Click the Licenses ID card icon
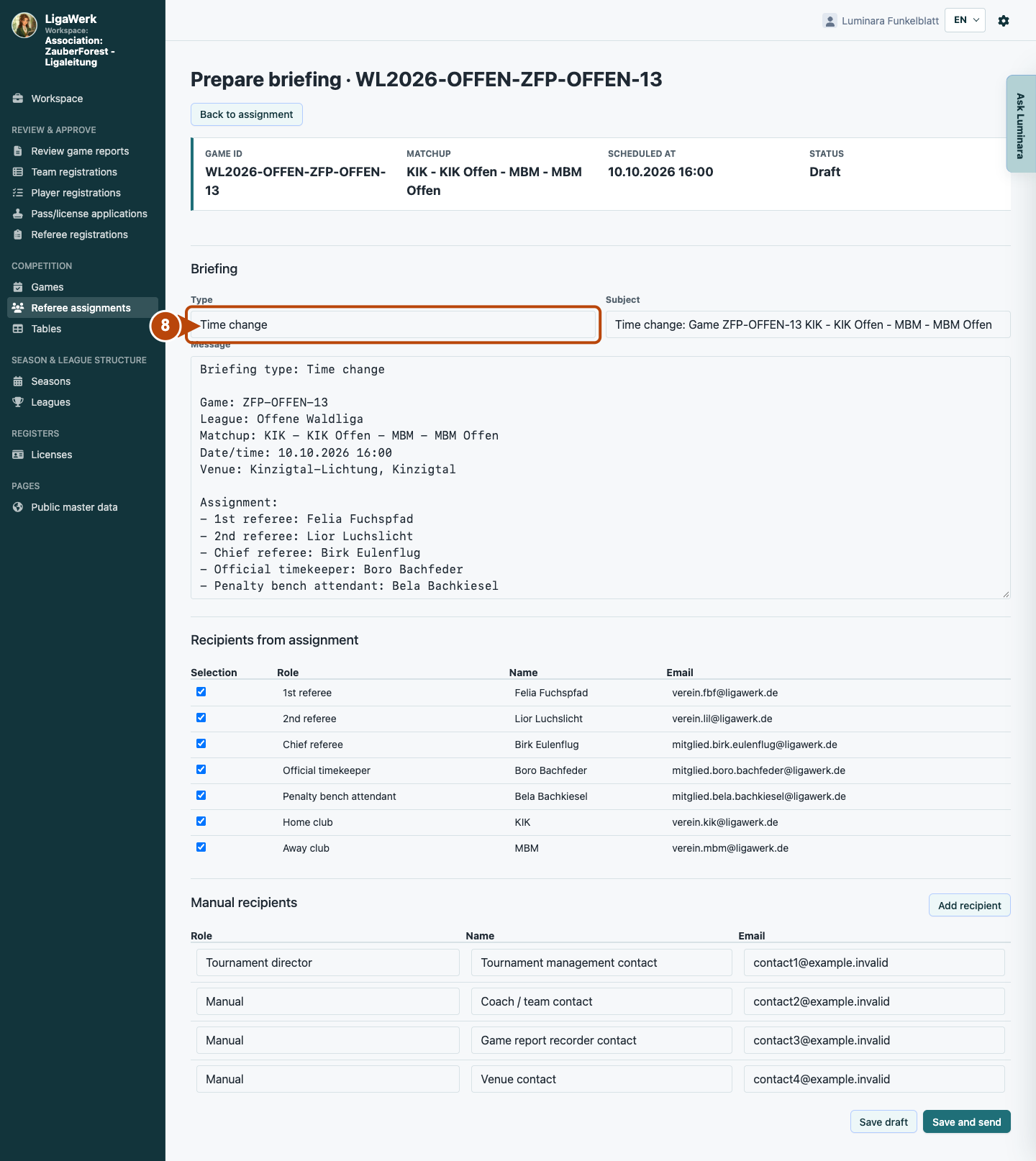1036x1161 pixels. (18, 455)
